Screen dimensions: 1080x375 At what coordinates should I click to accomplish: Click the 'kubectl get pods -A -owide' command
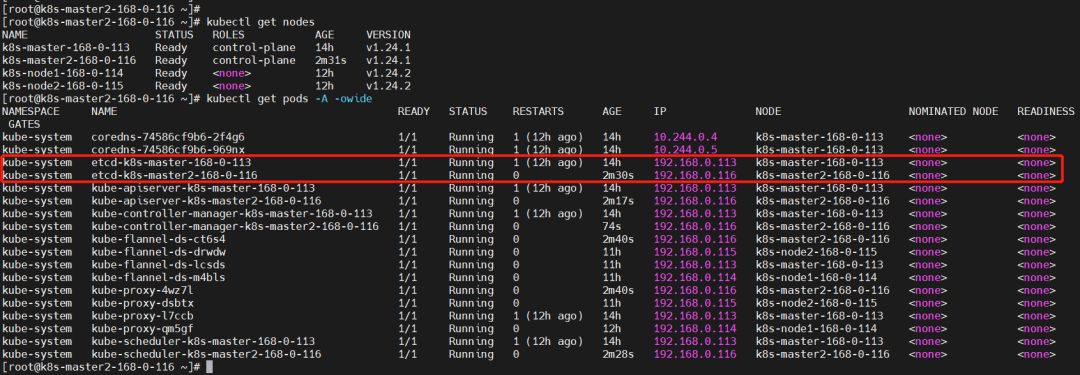(289, 99)
